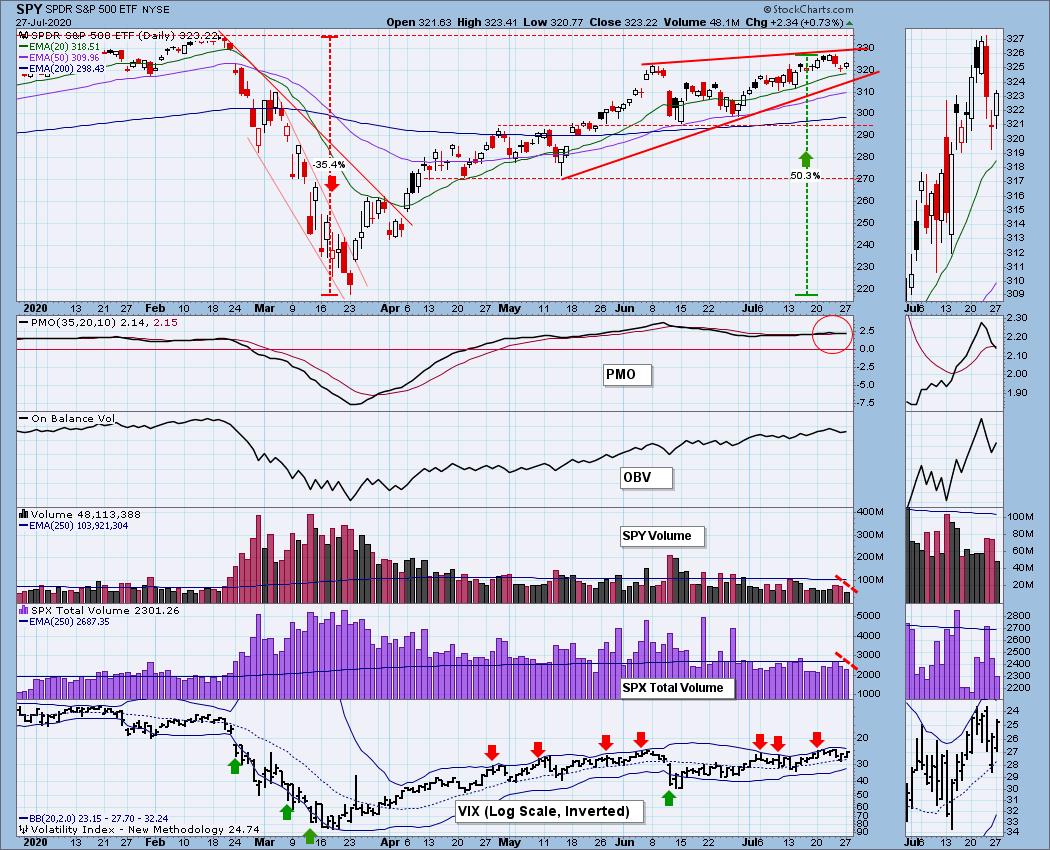Click the 327 price level in the zoomed side chart
The width and height of the screenshot is (1050, 850).
click(x=1015, y=38)
